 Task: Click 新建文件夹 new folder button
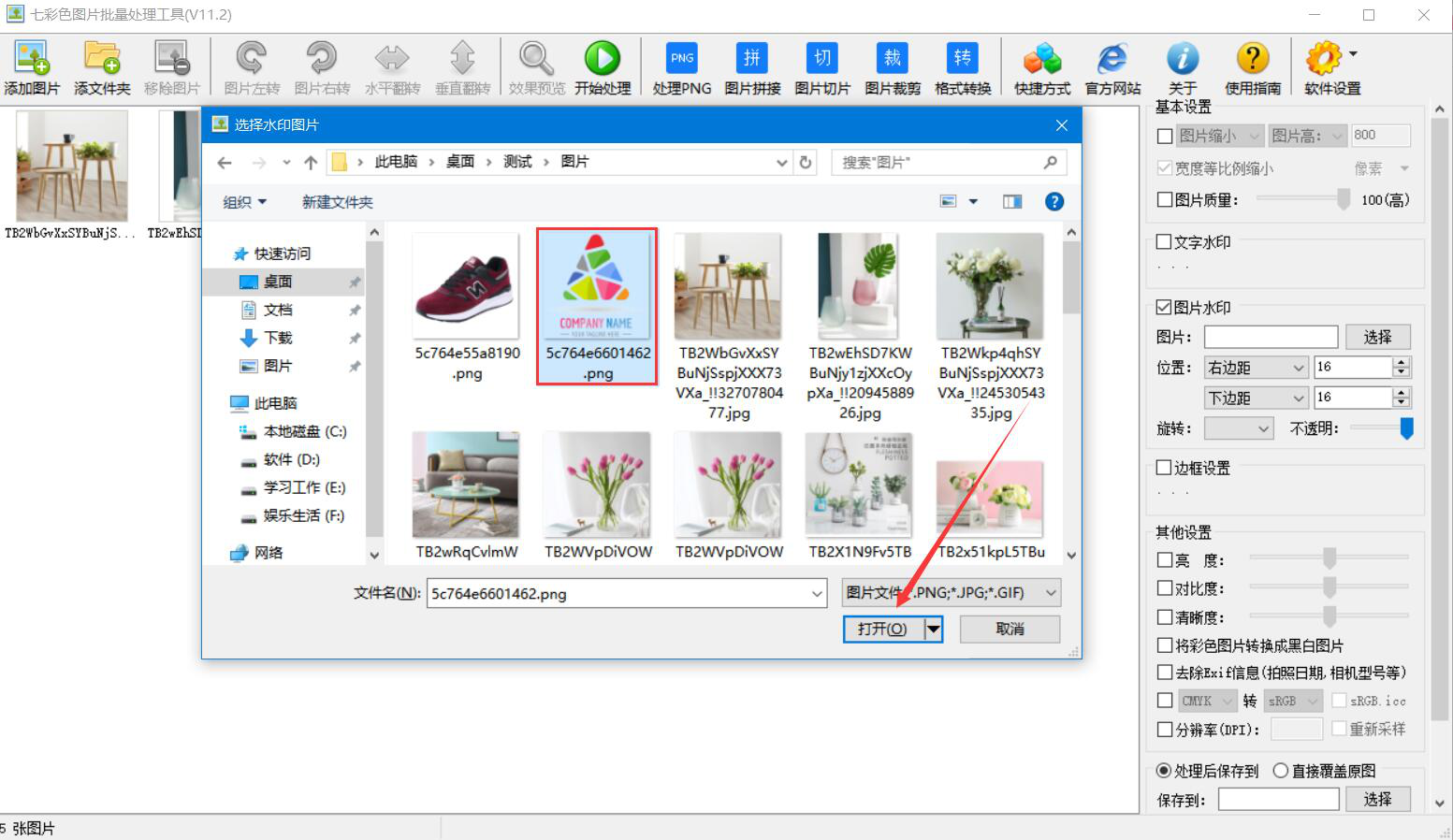338,202
